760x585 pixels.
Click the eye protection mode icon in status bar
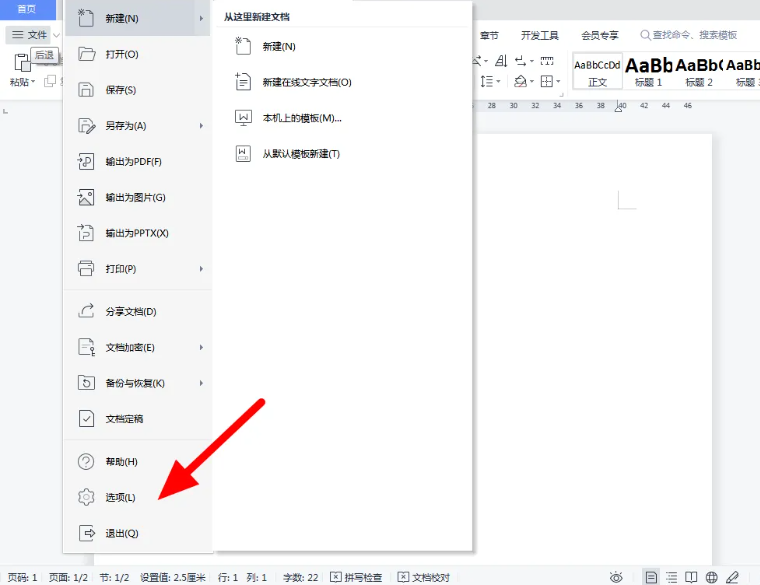point(617,577)
